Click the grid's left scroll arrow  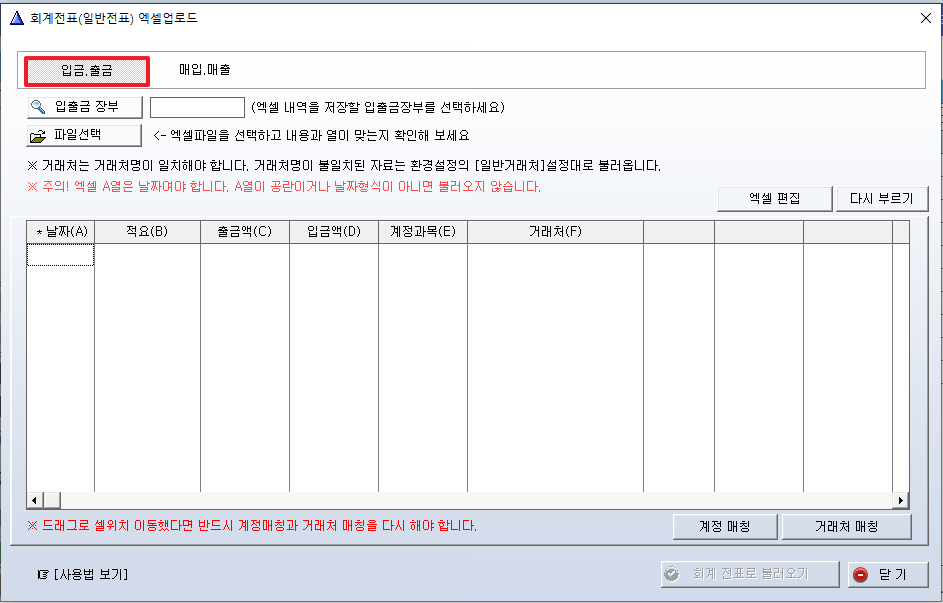pyautogui.click(x=34, y=500)
